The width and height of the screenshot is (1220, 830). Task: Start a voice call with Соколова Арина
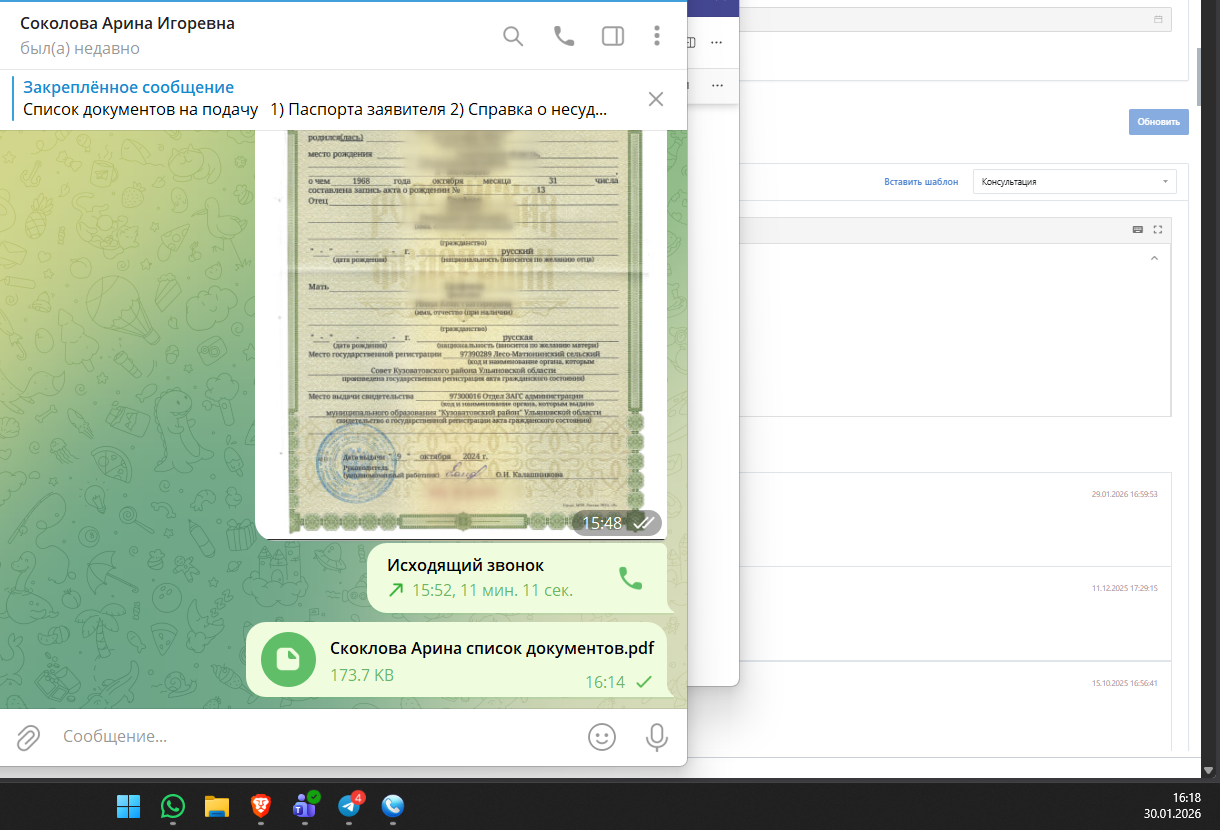(x=564, y=36)
